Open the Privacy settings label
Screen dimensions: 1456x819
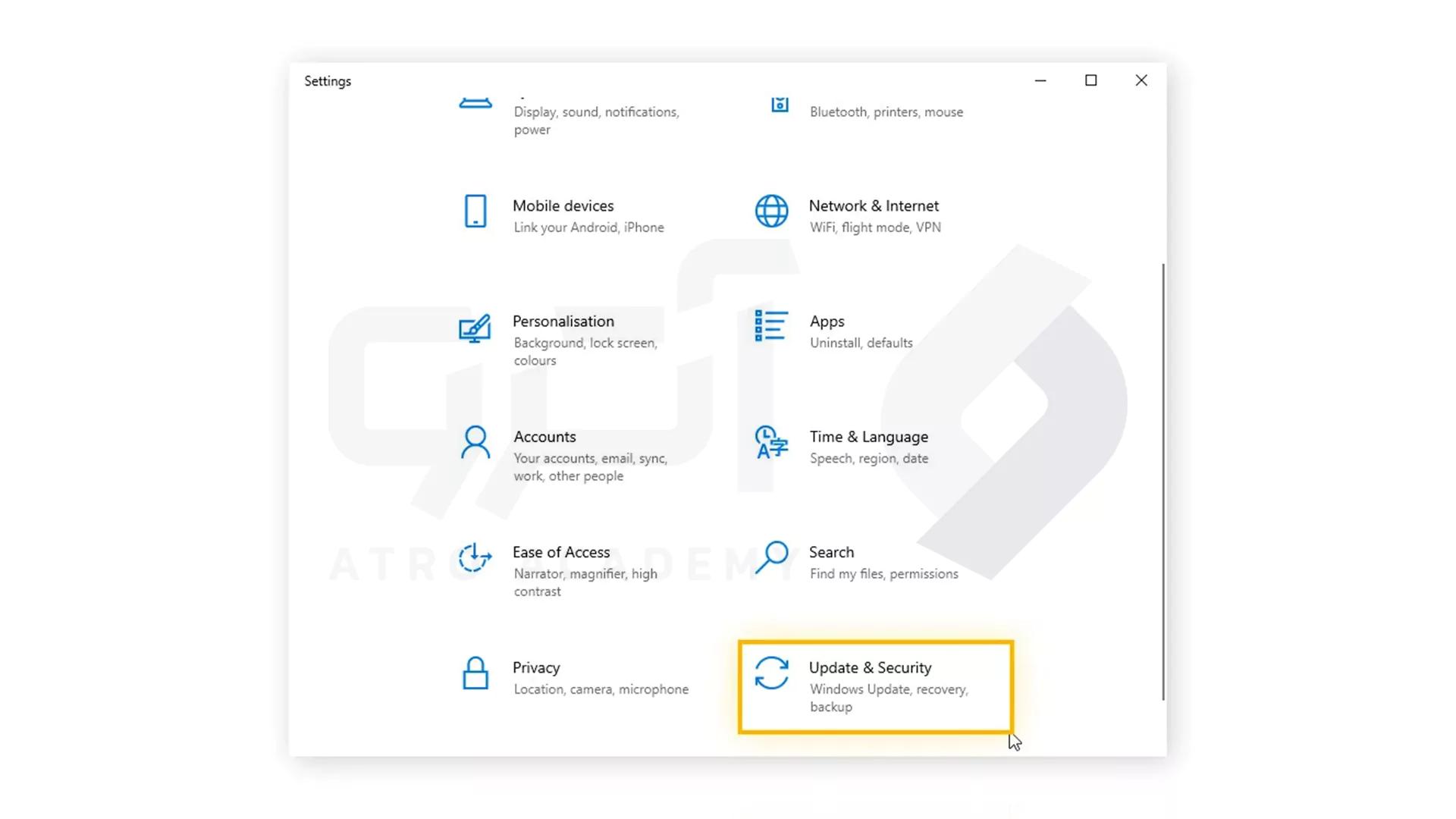pos(536,668)
